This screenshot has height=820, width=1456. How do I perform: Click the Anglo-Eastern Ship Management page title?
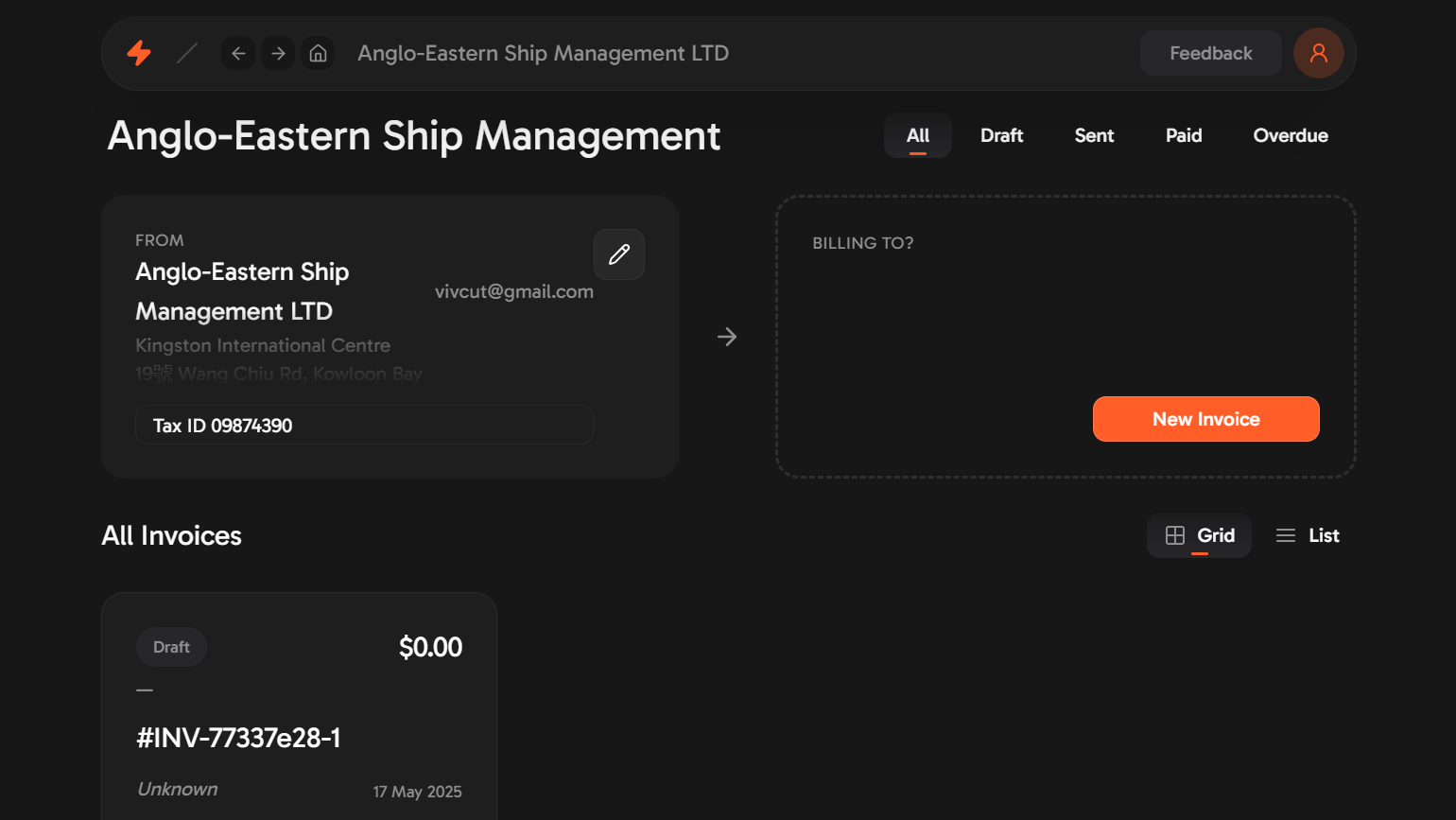(414, 136)
